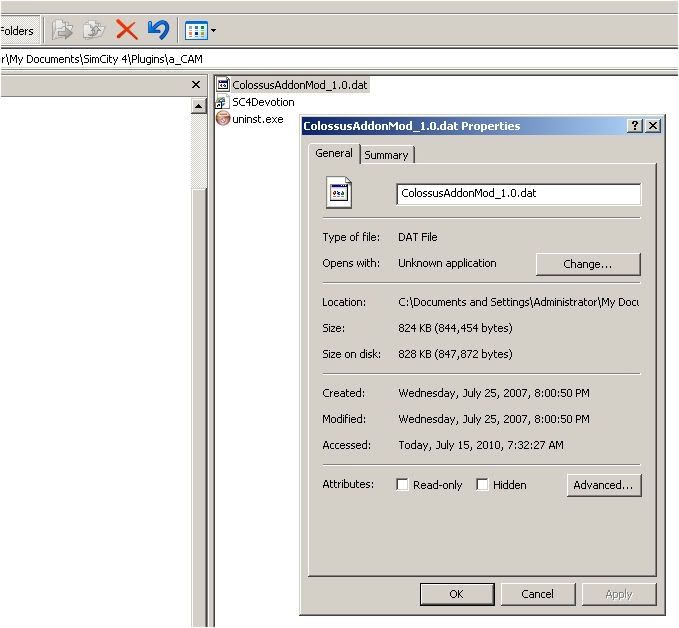
Task: Switch to the General tab
Action: 334,153
